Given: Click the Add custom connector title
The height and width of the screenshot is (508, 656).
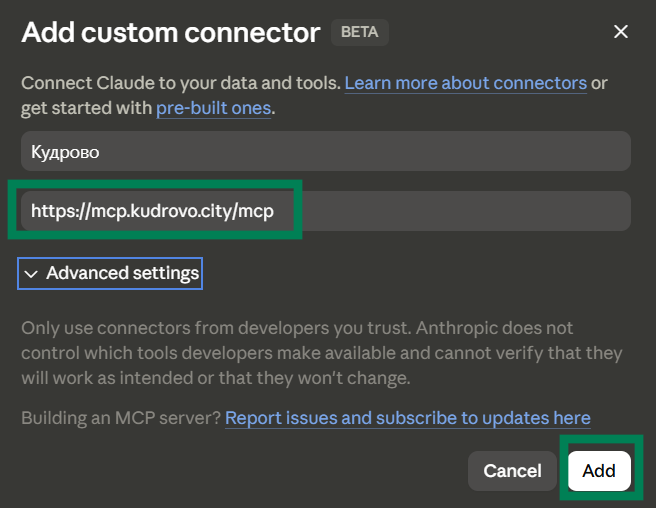Looking at the screenshot, I should (x=171, y=32).
